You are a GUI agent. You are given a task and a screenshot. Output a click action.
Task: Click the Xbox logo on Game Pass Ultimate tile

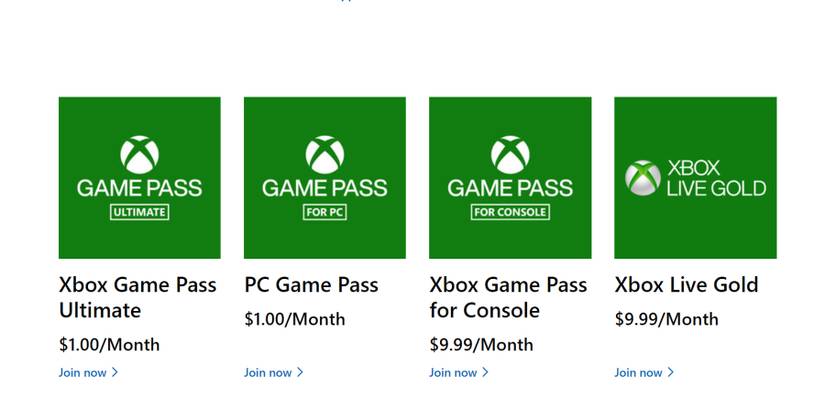[x=139, y=155]
